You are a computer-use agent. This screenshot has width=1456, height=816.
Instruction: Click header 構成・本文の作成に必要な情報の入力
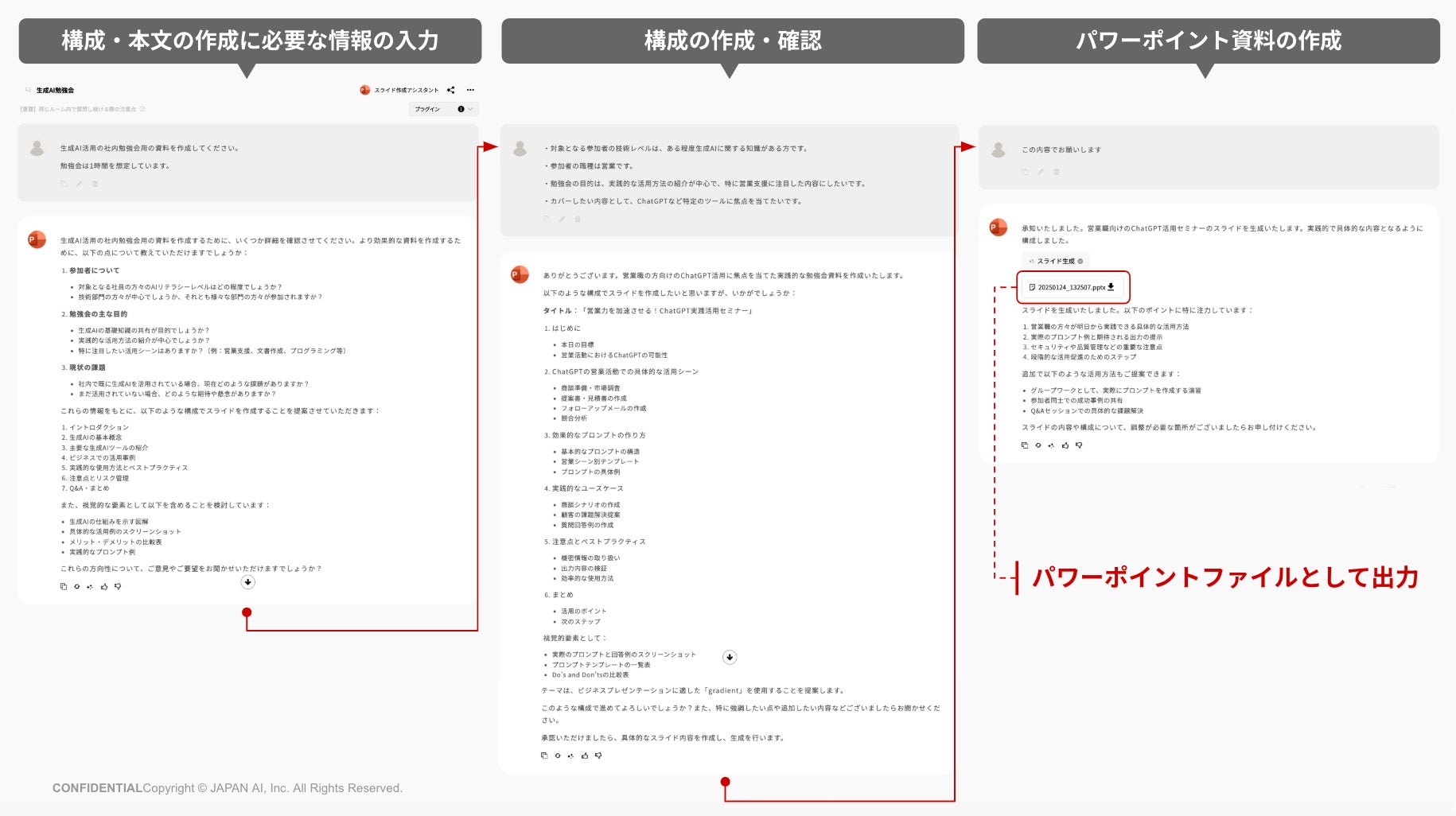pos(250,41)
